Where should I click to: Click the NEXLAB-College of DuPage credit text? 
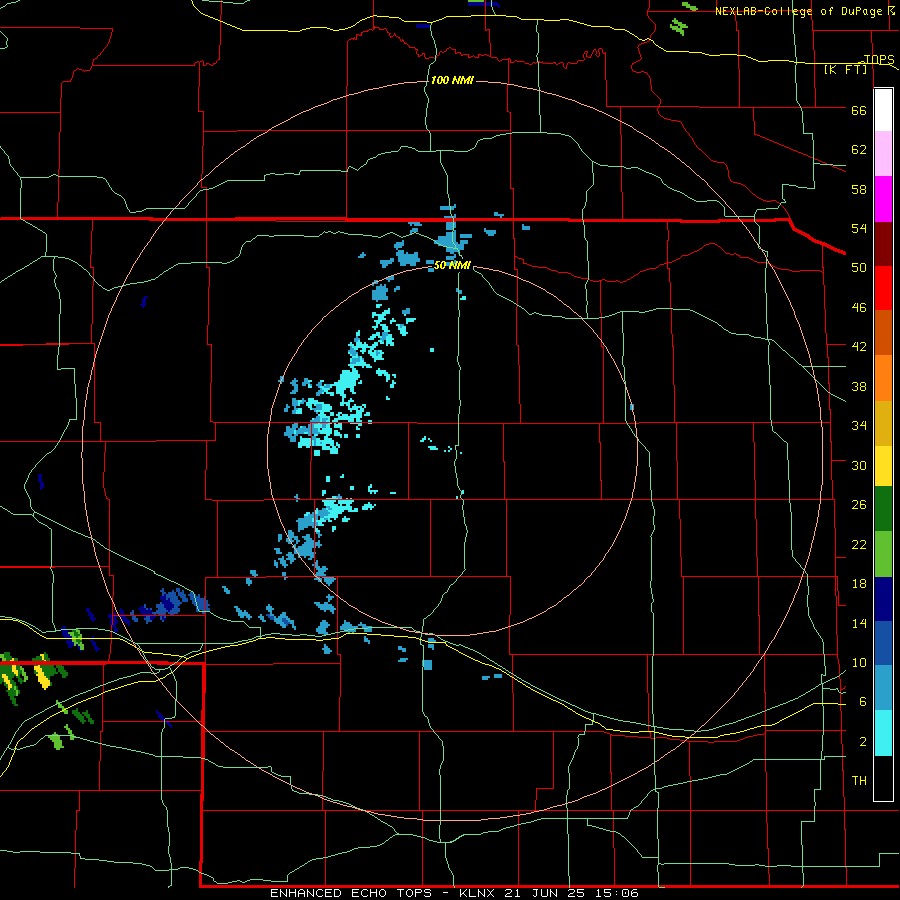(x=802, y=11)
